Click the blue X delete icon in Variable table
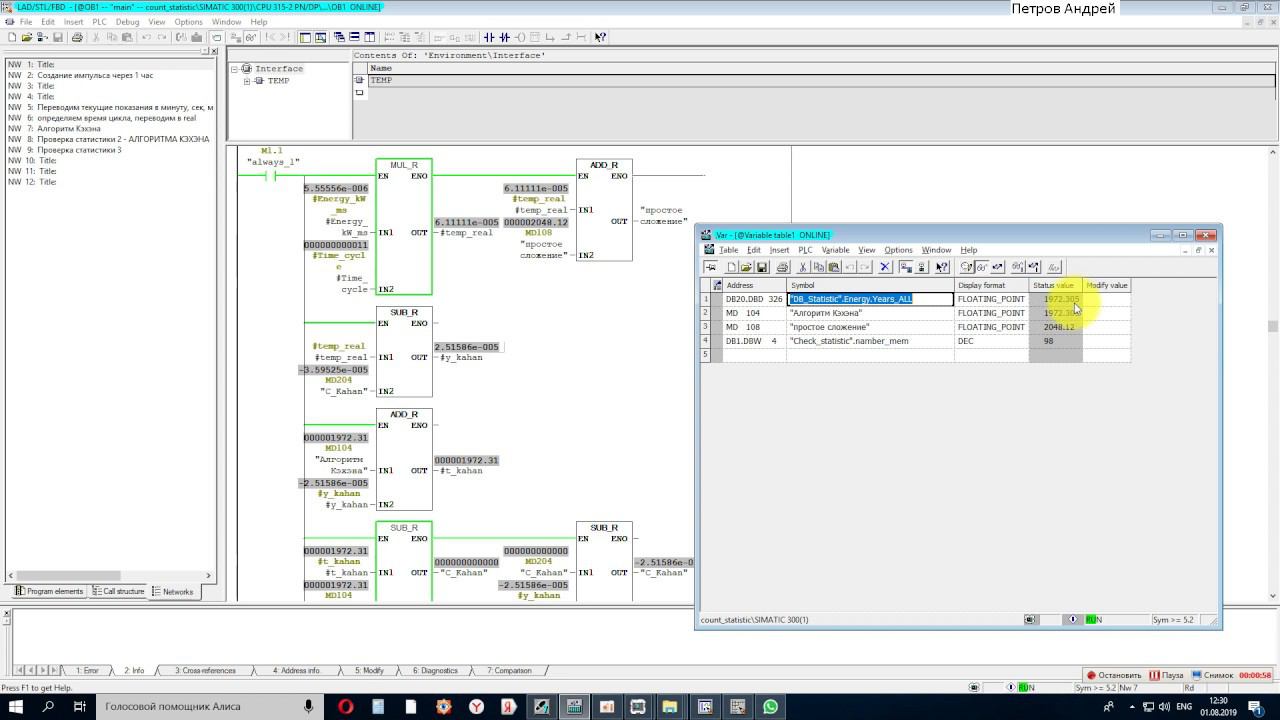1280x720 pixels. click(885, 267)
